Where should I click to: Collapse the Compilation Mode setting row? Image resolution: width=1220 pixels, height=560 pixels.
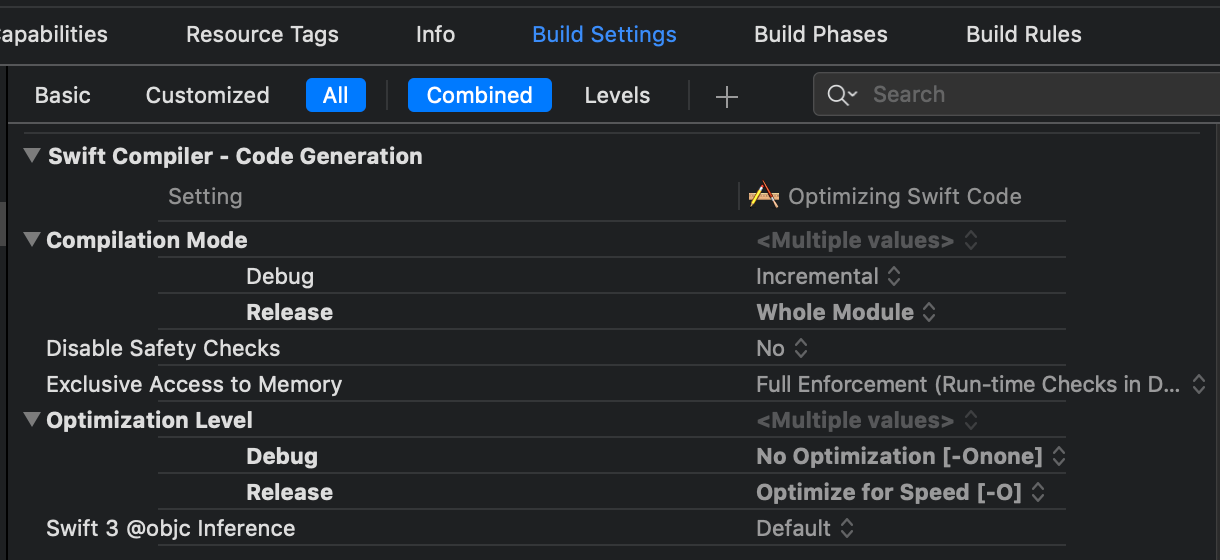32,240
